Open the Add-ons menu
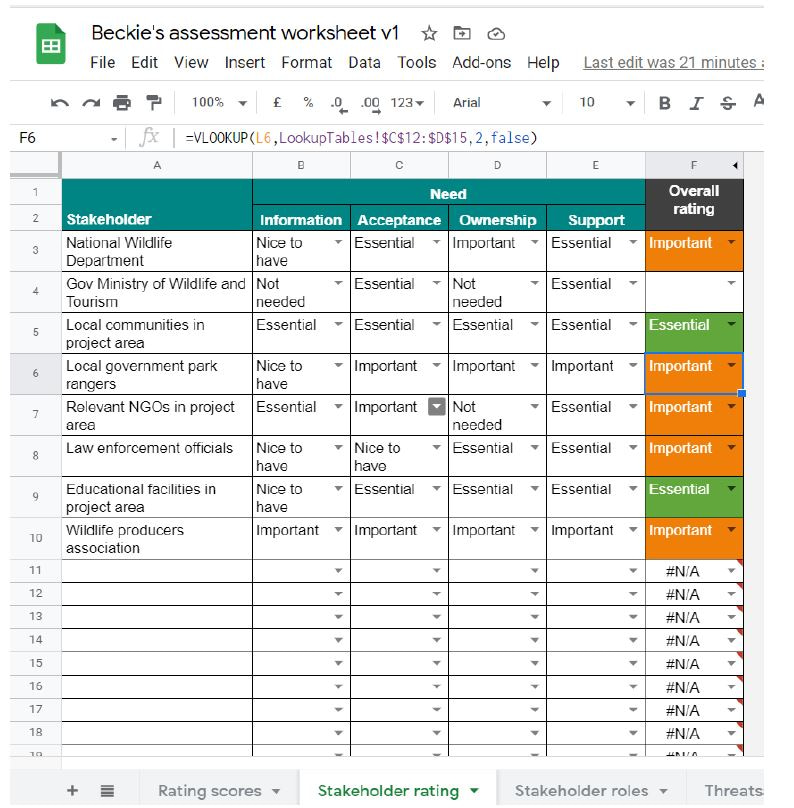The image size is (794, 808). 483,62
